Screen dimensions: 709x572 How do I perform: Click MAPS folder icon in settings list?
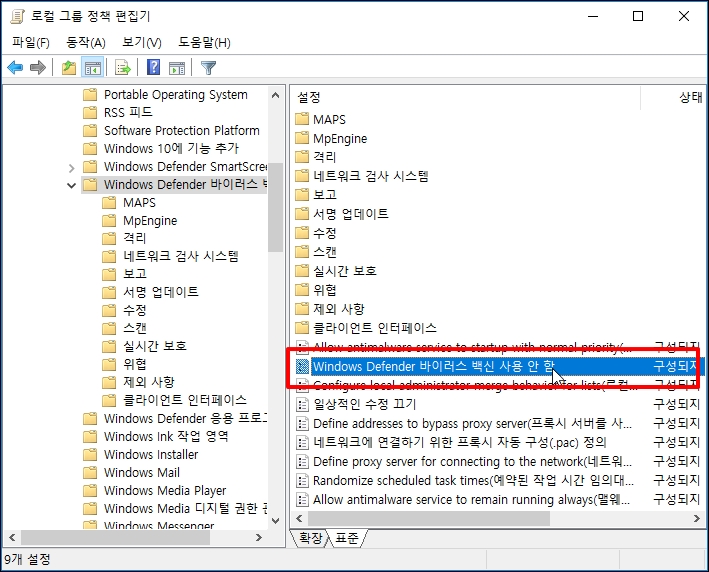[x=302, y=119]
